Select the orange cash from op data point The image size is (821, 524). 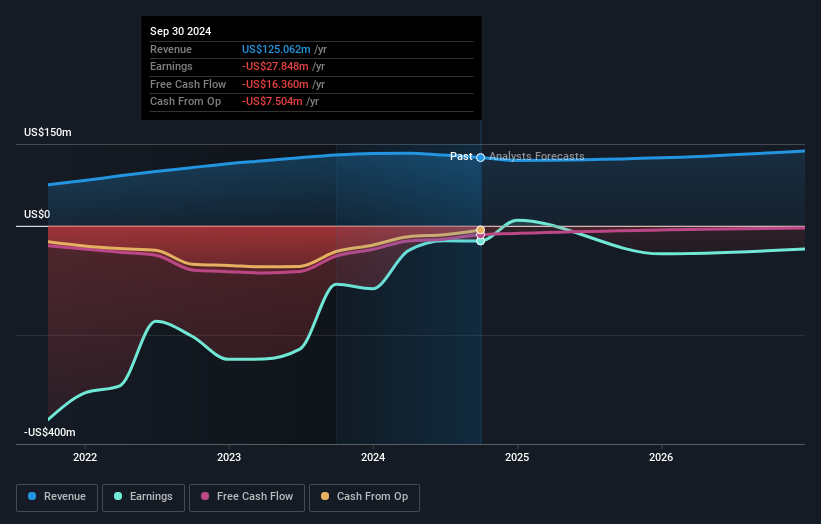(x=481, y=230)
